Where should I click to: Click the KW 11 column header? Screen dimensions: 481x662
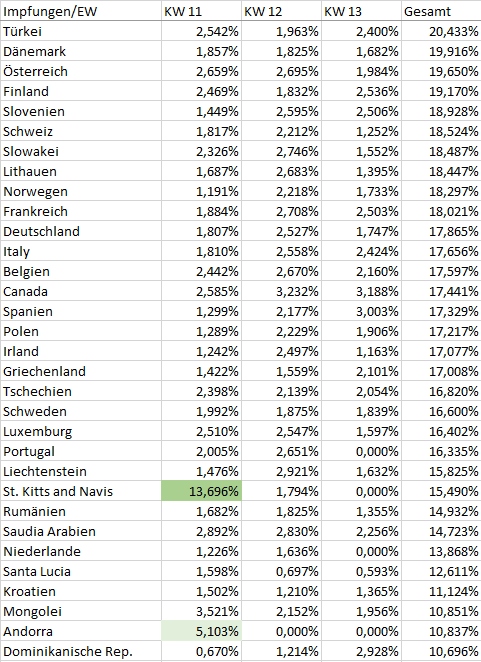point(201,11)
